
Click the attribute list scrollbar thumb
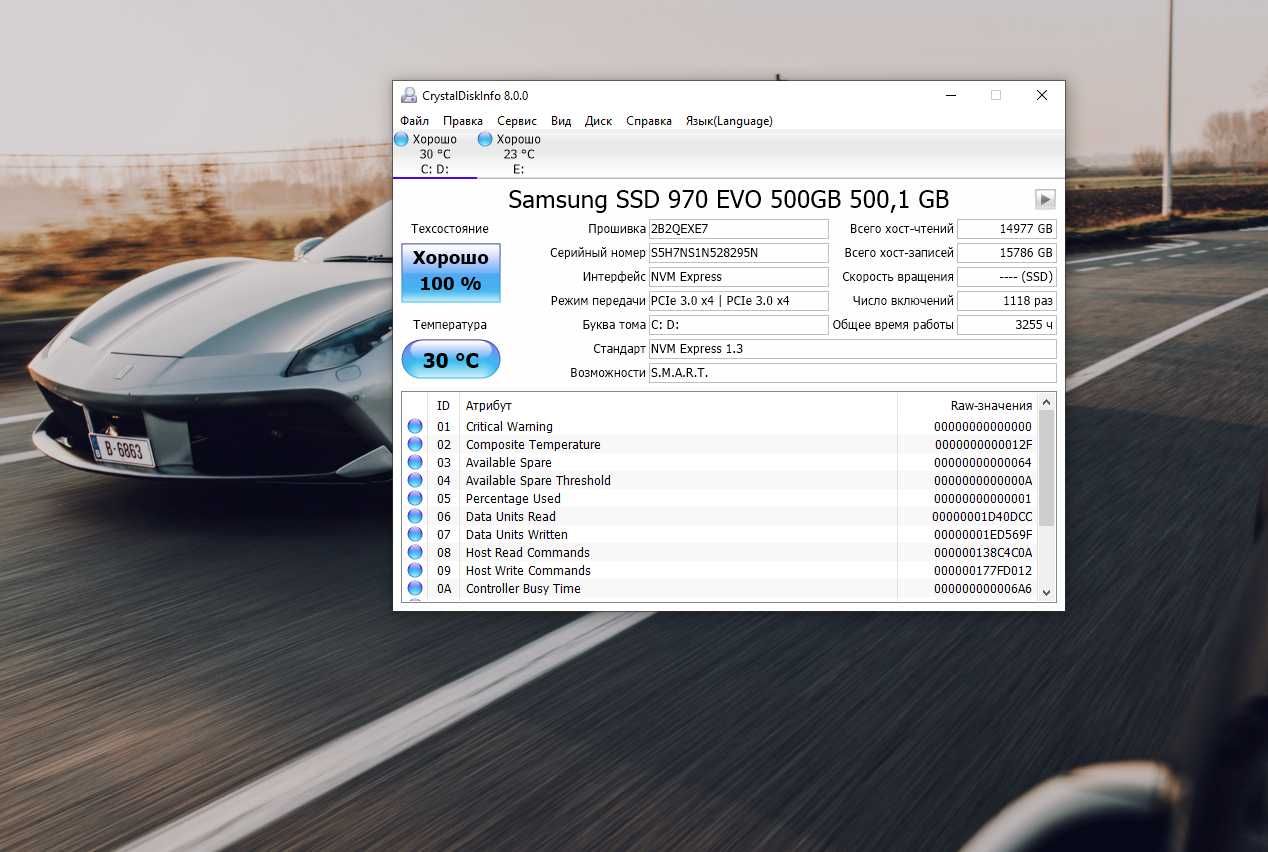(x=1047, y=468)
